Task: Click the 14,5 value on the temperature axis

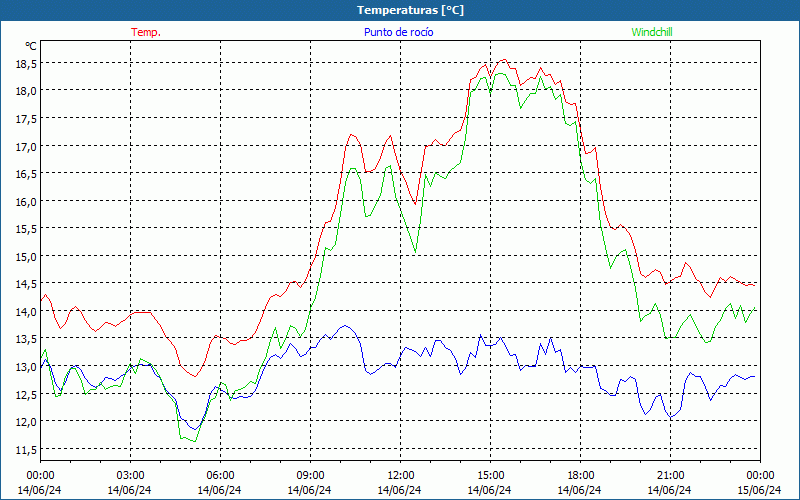Action: click(27, 284)
